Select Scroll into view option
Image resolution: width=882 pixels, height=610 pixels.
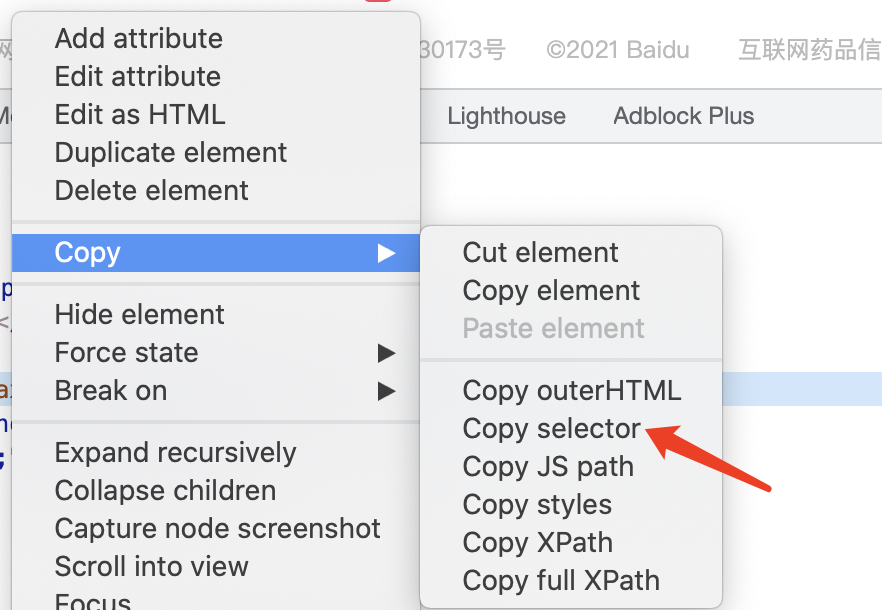[x=152, y=567]
